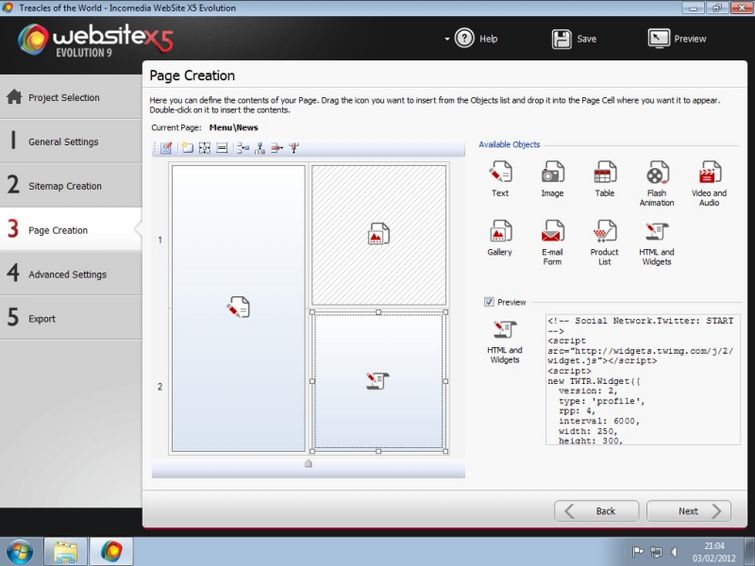
Task: Open website Preview from top bar
Action: (x=677, y=39)
